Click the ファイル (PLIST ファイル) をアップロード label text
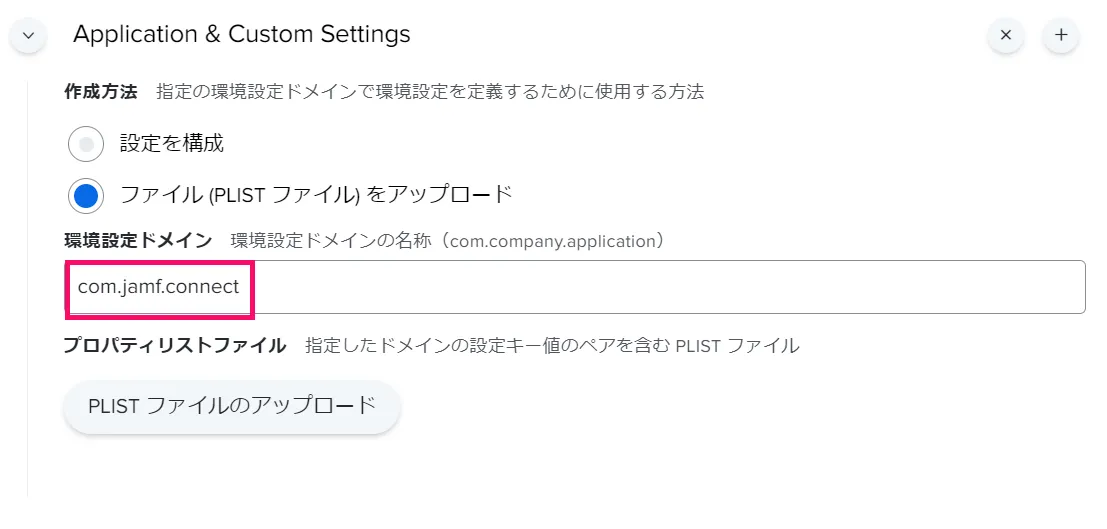This screenshot has width=1107, height=529. tap(316, 195)
